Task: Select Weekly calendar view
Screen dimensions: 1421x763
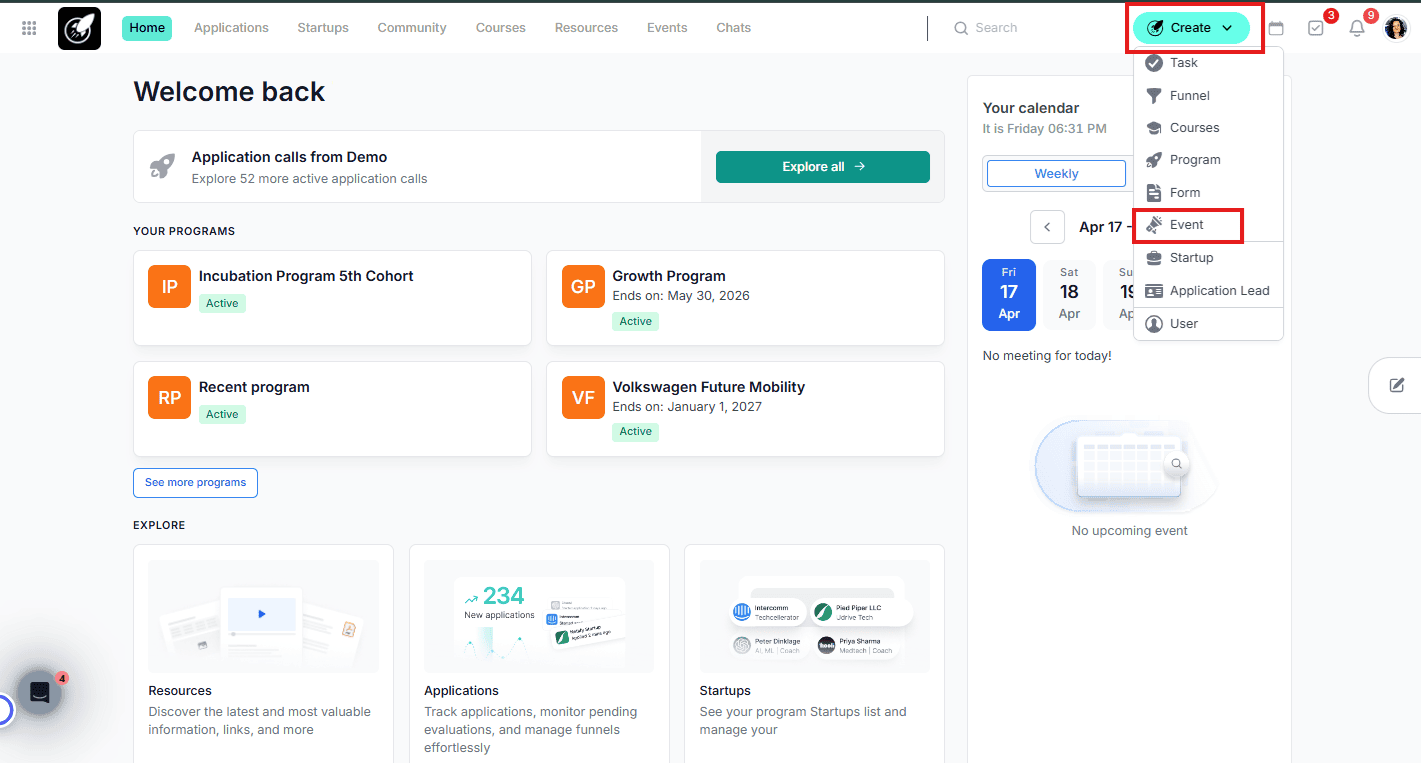Action: (x=1056, y=174)
